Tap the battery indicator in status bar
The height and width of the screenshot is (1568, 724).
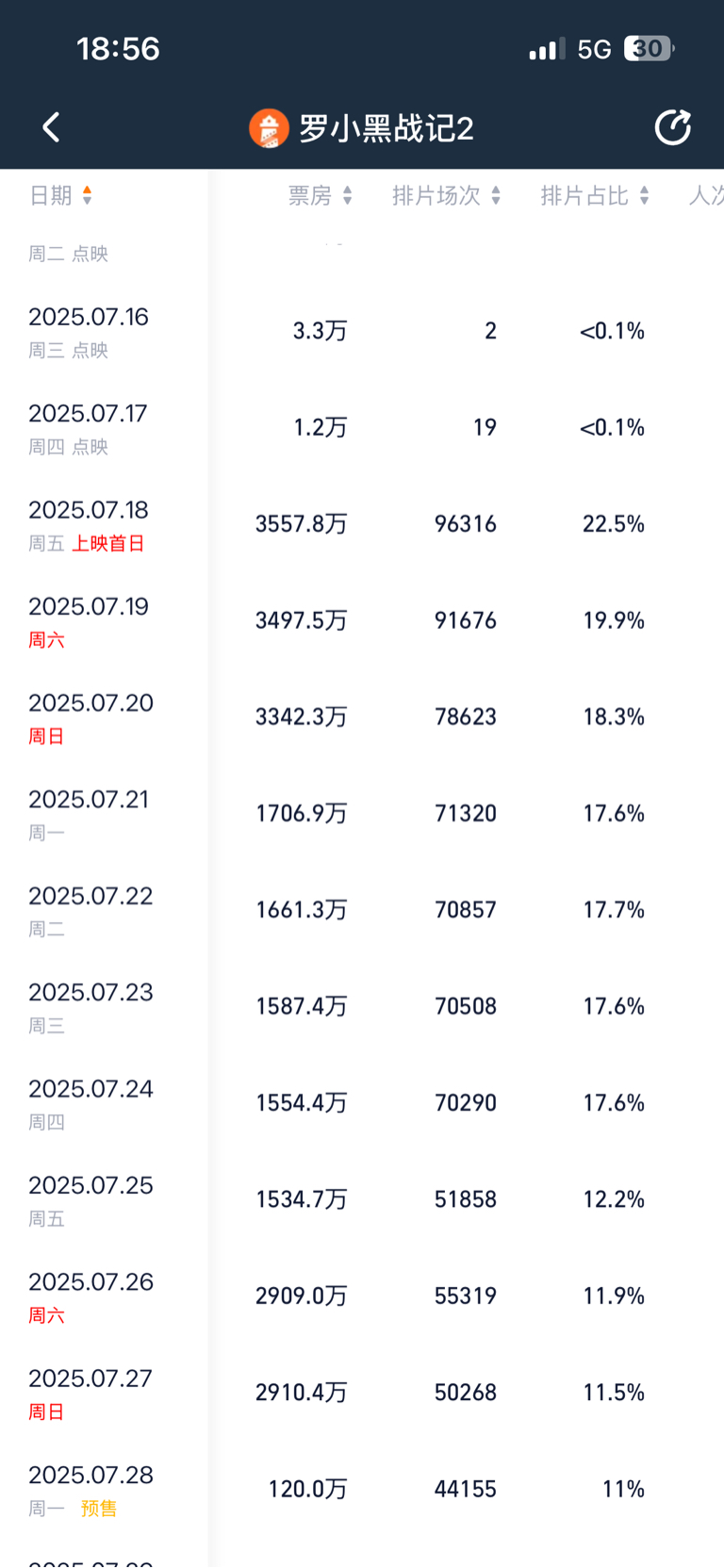tap(650, 48)
